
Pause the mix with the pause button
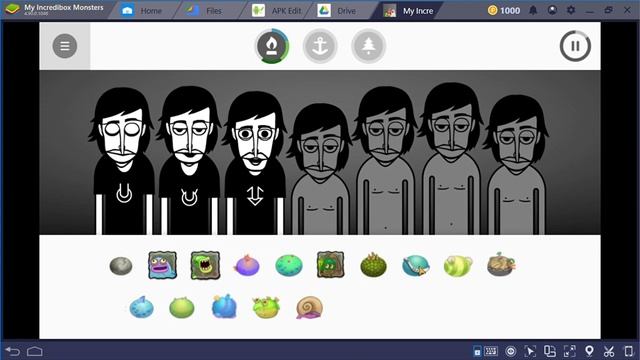tap(575, 46)
